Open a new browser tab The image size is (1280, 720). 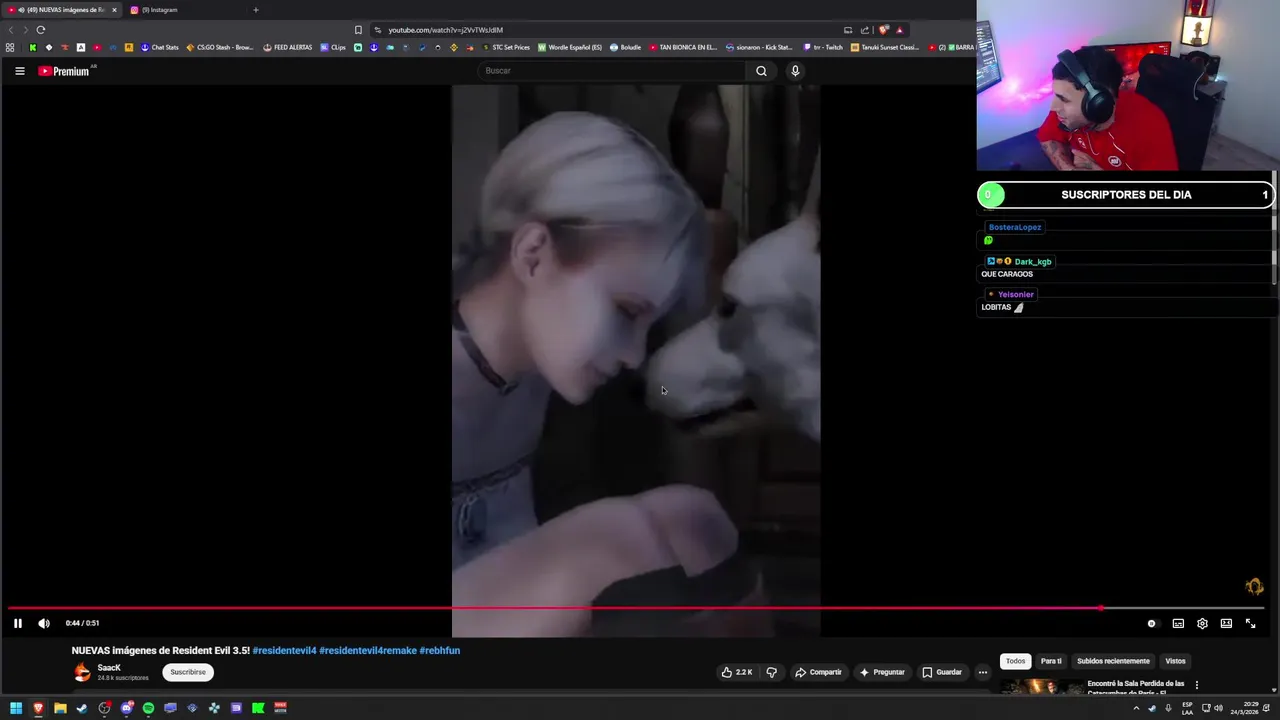coord(256,10)
